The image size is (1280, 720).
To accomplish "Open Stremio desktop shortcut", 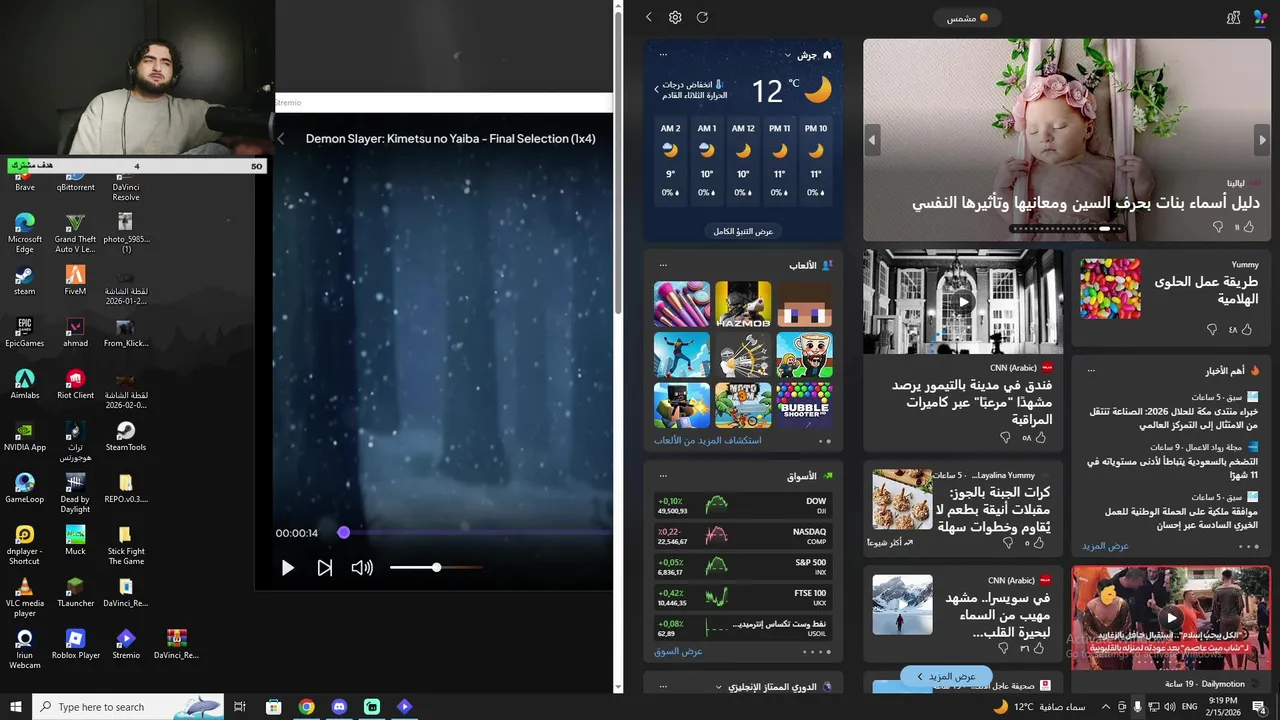I will (x=125, y=645).
